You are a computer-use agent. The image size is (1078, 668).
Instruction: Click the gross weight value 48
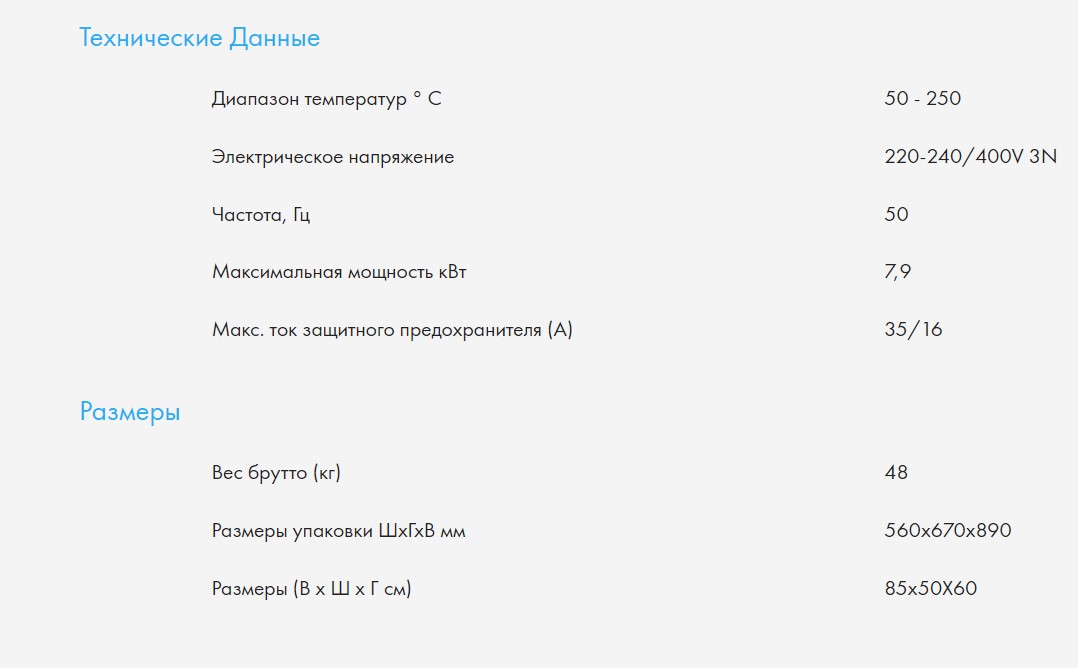coord(896,473)
